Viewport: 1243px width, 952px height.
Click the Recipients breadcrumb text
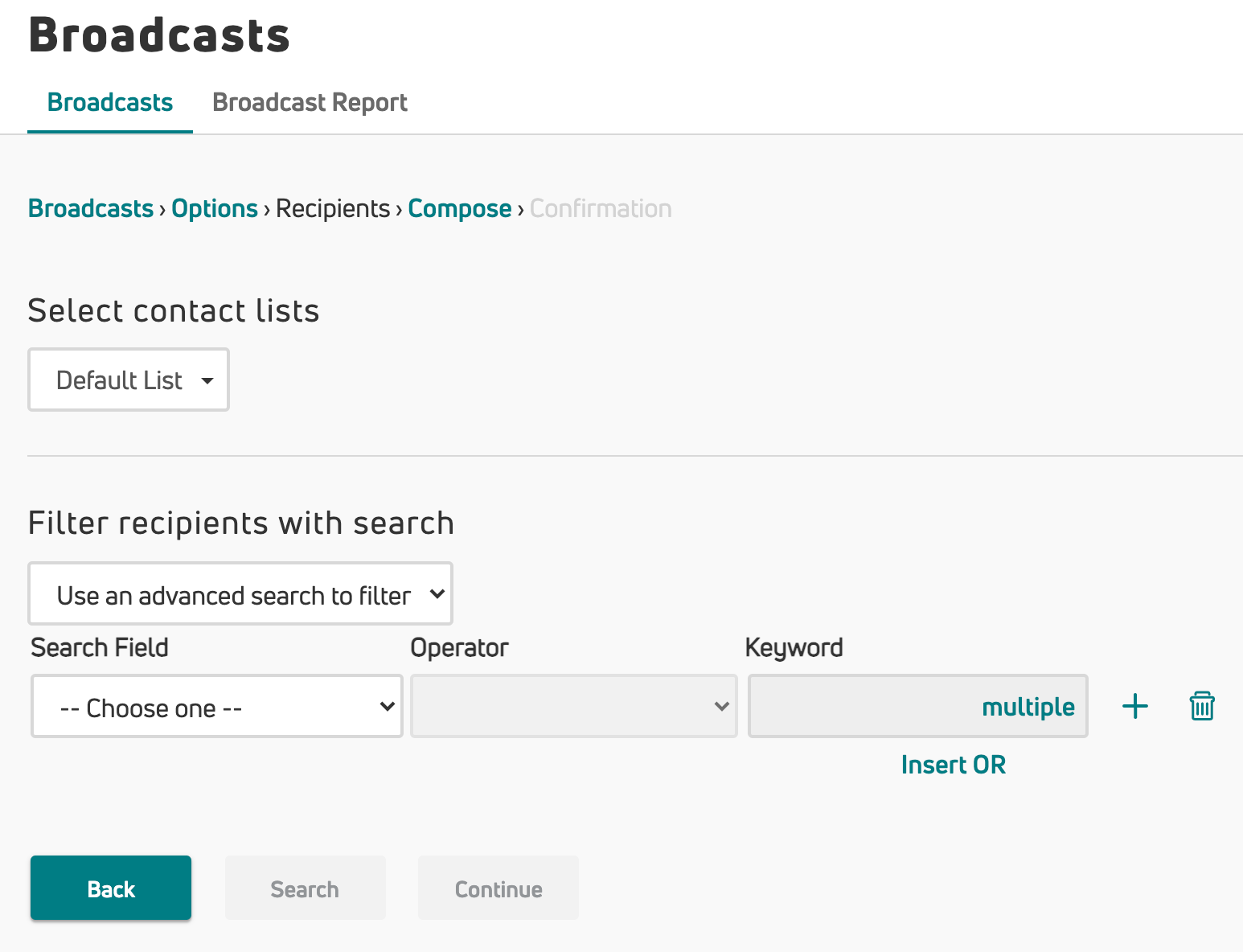[333, 208]
